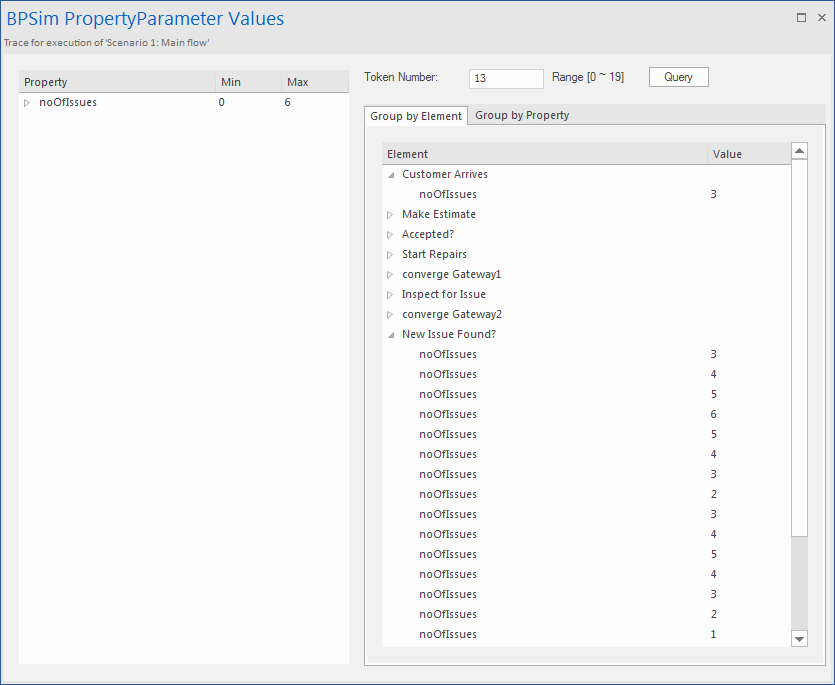Expand the Make Estimate element
835x685 pixels.
[x=390, y=214]
